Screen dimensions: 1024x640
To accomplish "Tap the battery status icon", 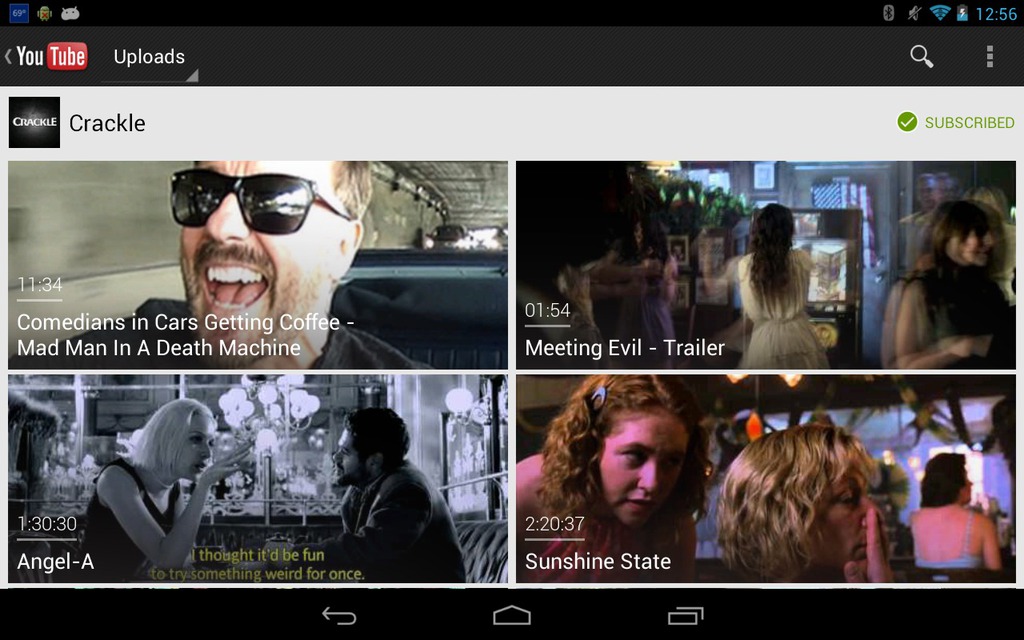I will [962, 12].
